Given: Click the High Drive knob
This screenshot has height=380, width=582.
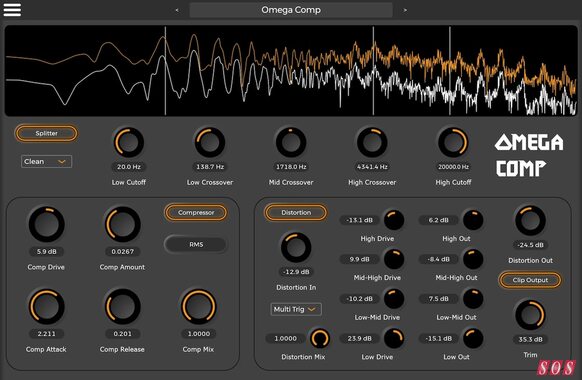Looking at the screenshot, I should click(x=394, y=220).
